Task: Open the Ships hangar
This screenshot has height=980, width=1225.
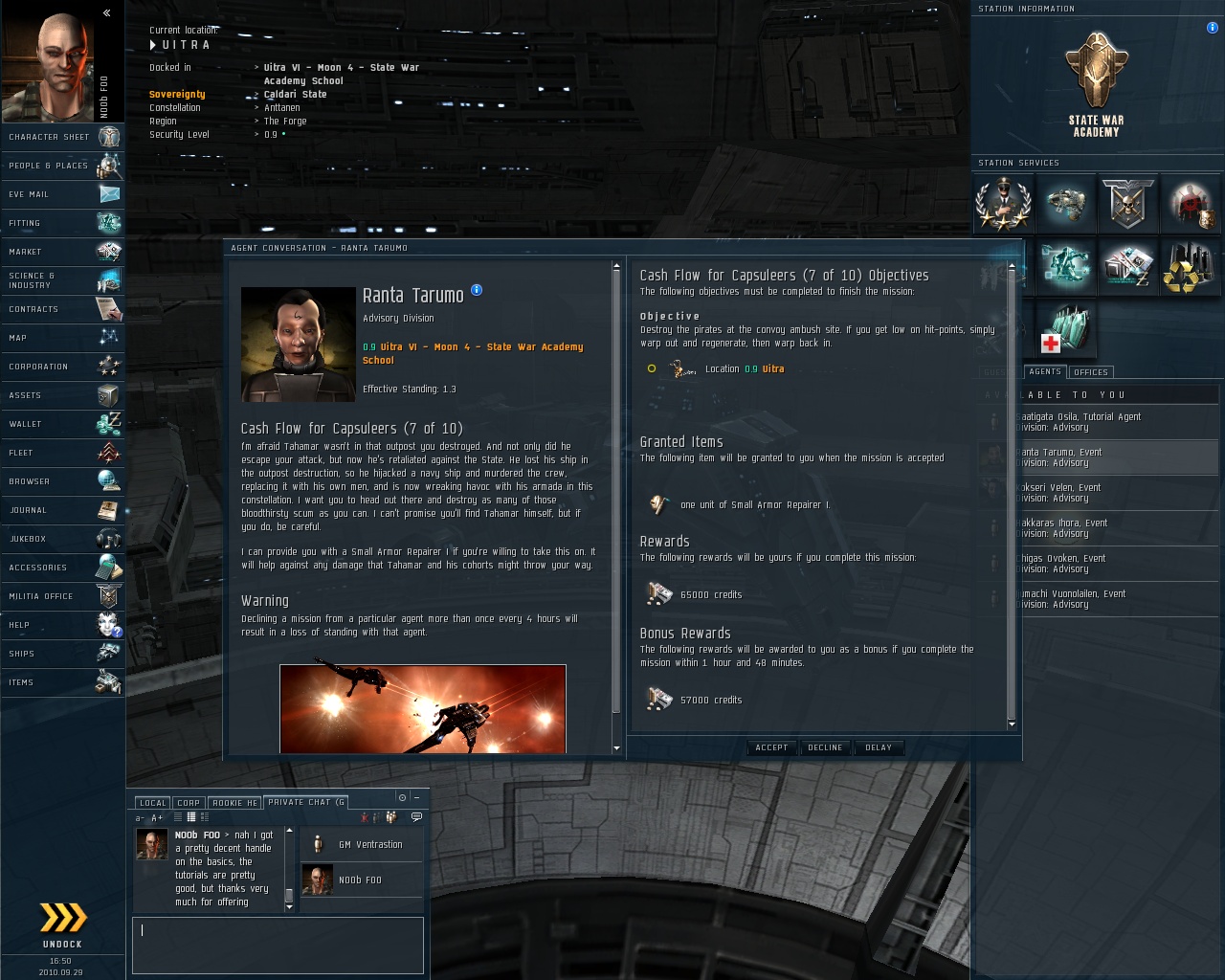Action: 62,654
